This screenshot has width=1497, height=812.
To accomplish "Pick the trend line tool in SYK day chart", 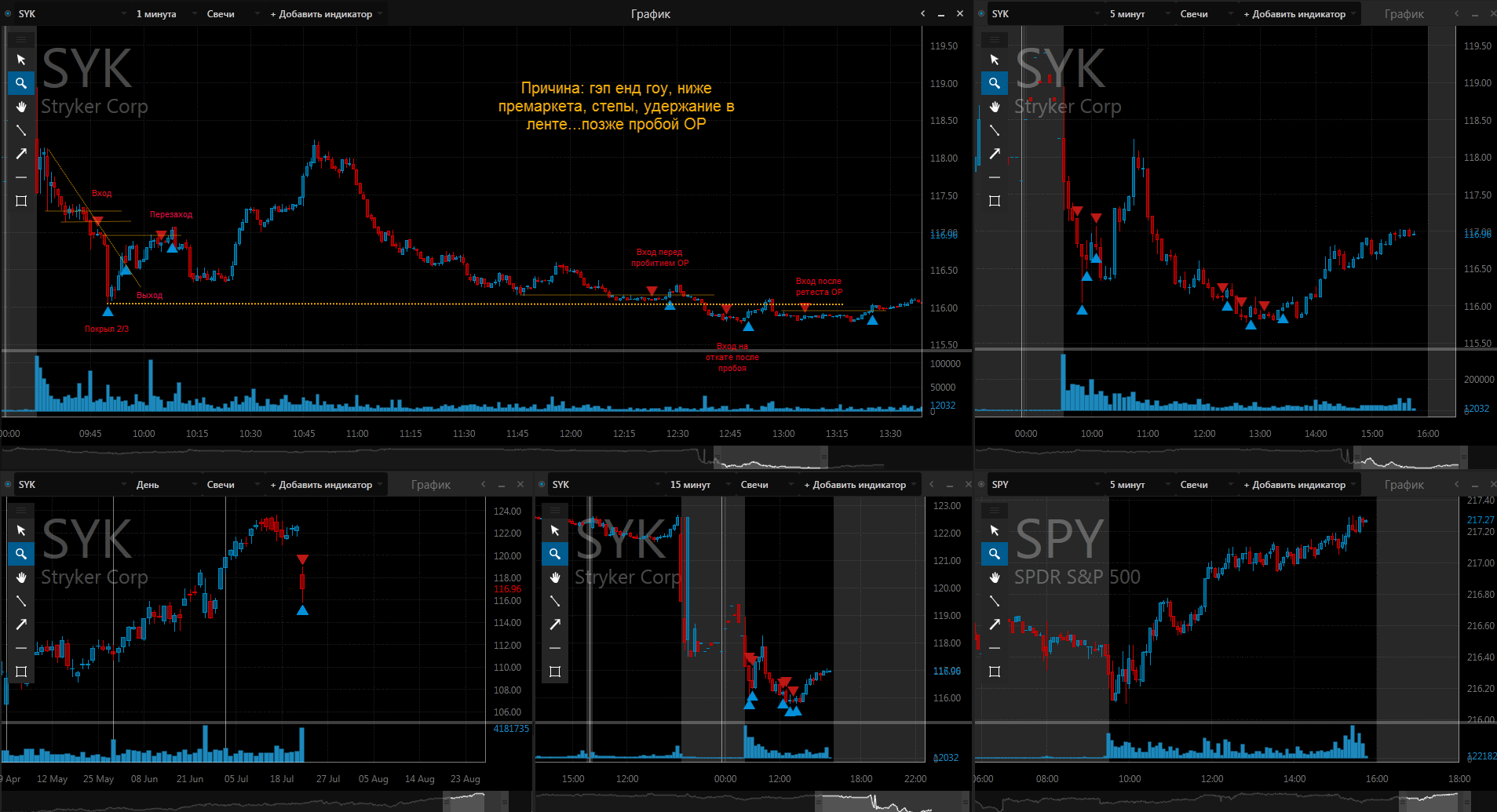I will click(x=21, y=601).
